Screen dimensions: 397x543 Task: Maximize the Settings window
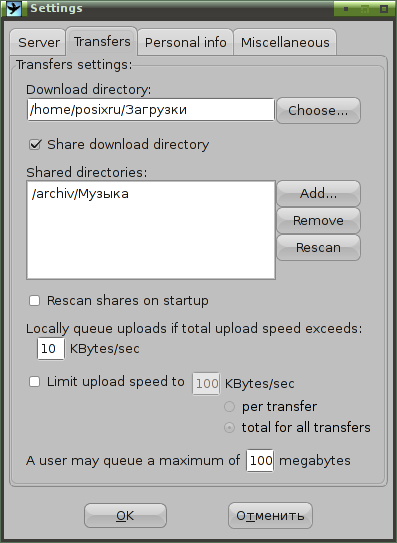click(384, 9)
